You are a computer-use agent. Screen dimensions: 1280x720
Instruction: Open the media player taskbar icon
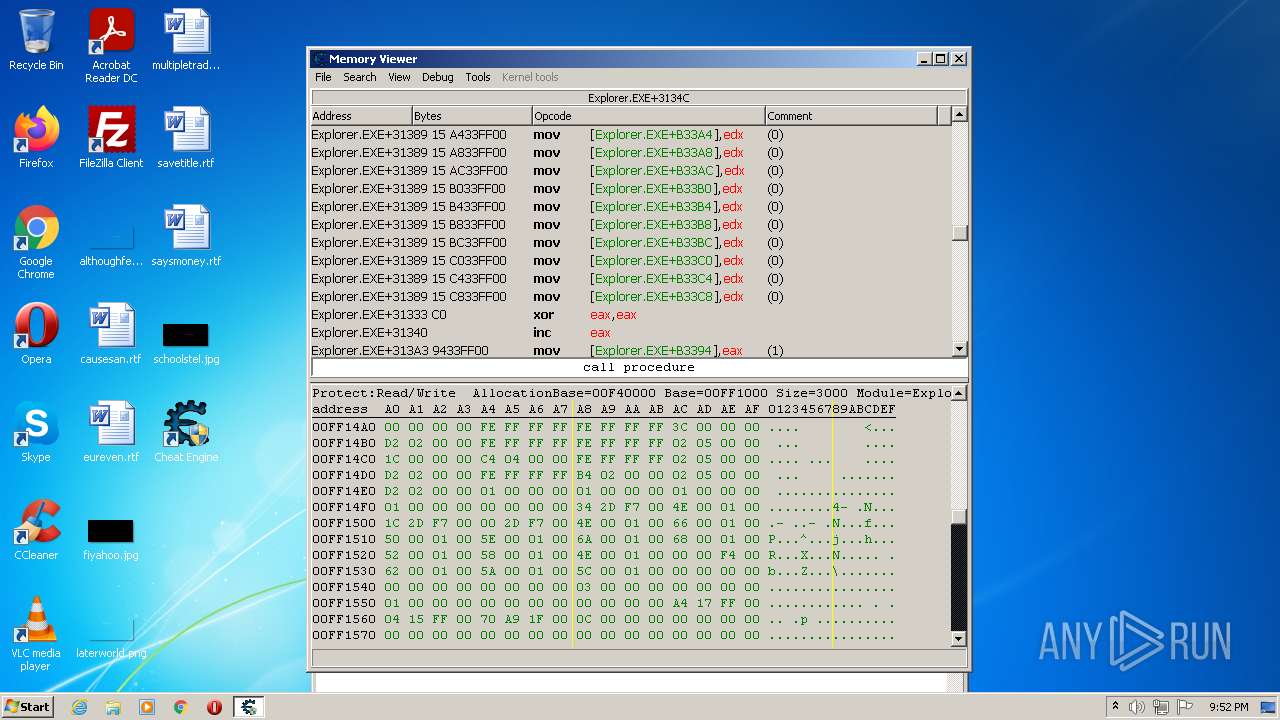click(147, 707)
